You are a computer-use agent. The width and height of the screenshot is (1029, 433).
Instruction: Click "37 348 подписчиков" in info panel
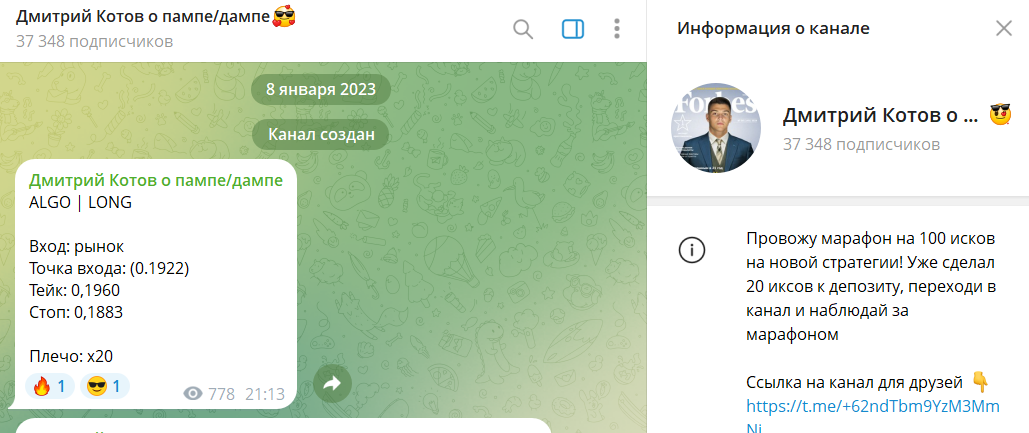[x=861, y=144]
